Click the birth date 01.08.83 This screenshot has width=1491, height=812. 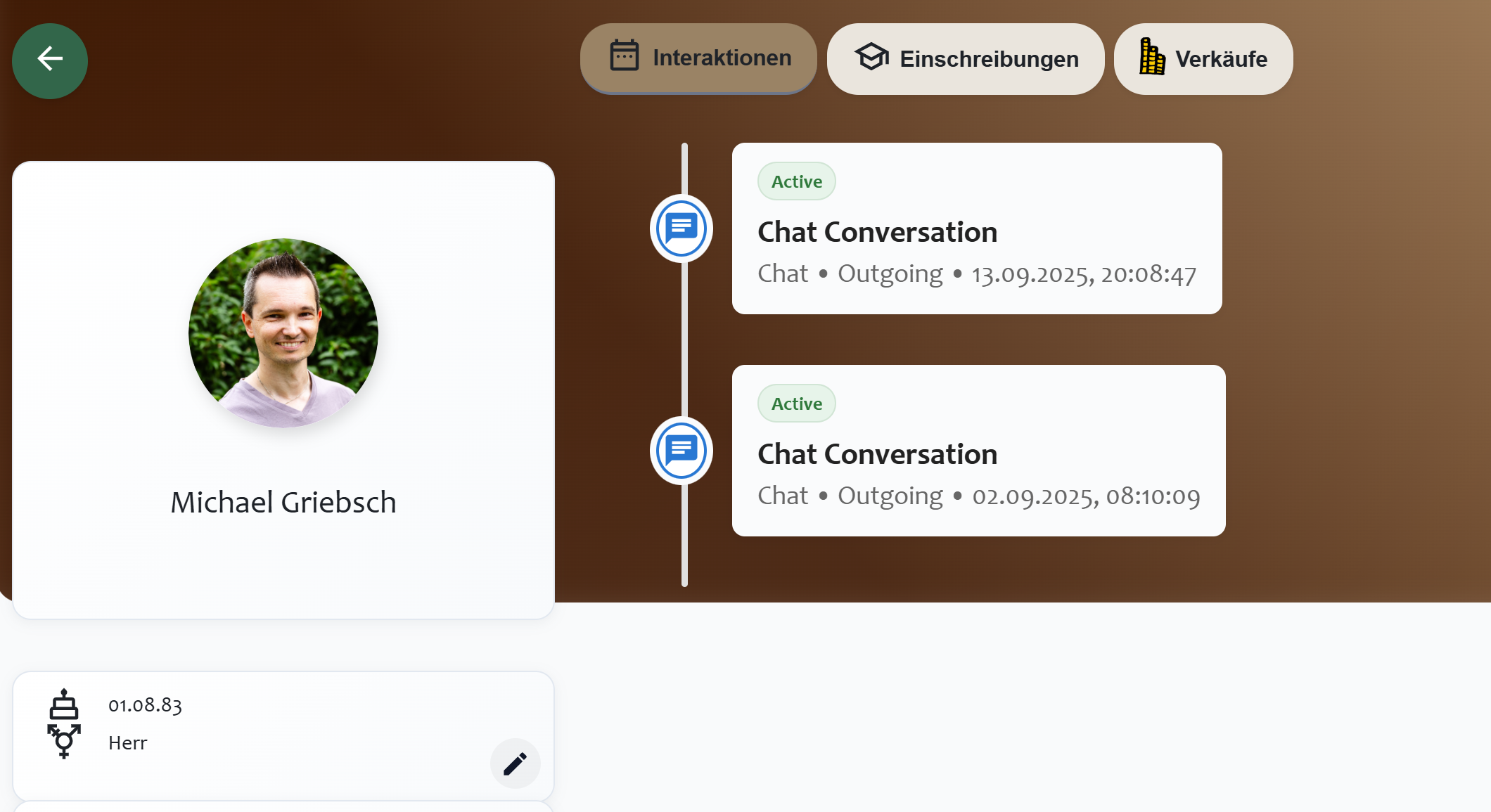(x=145, y=705)
